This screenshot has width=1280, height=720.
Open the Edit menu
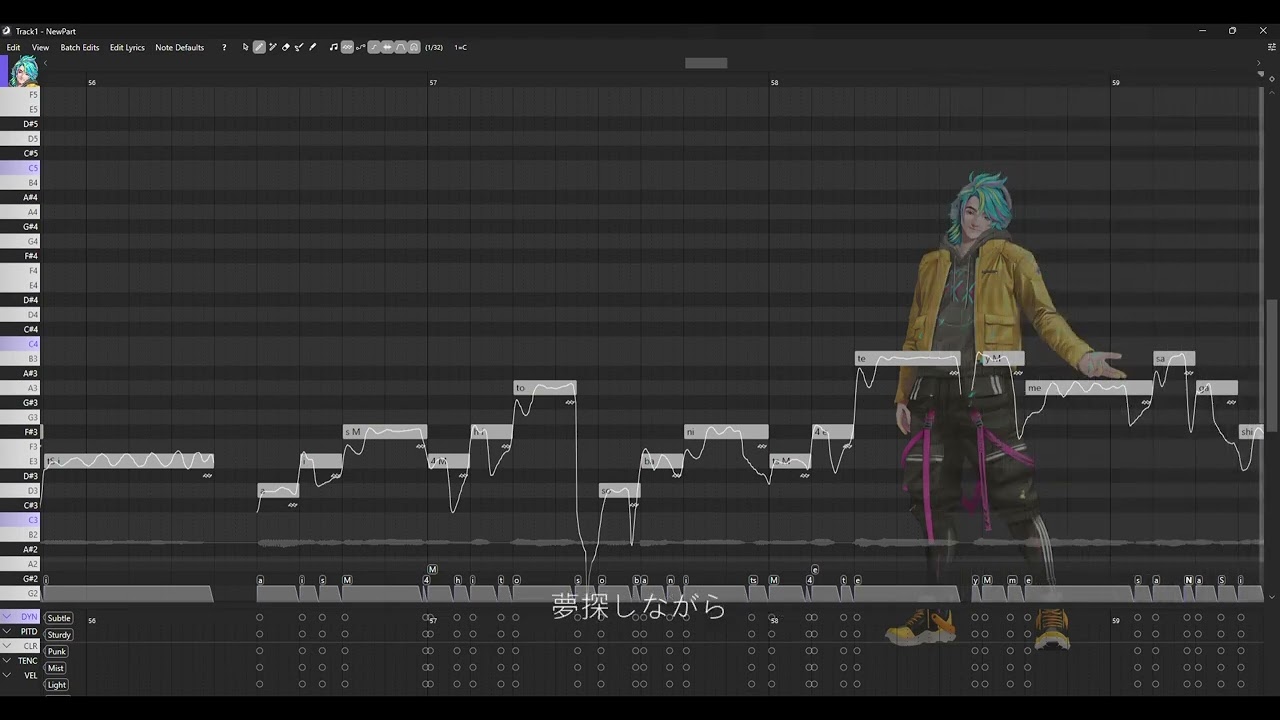(x=13, y=47)
